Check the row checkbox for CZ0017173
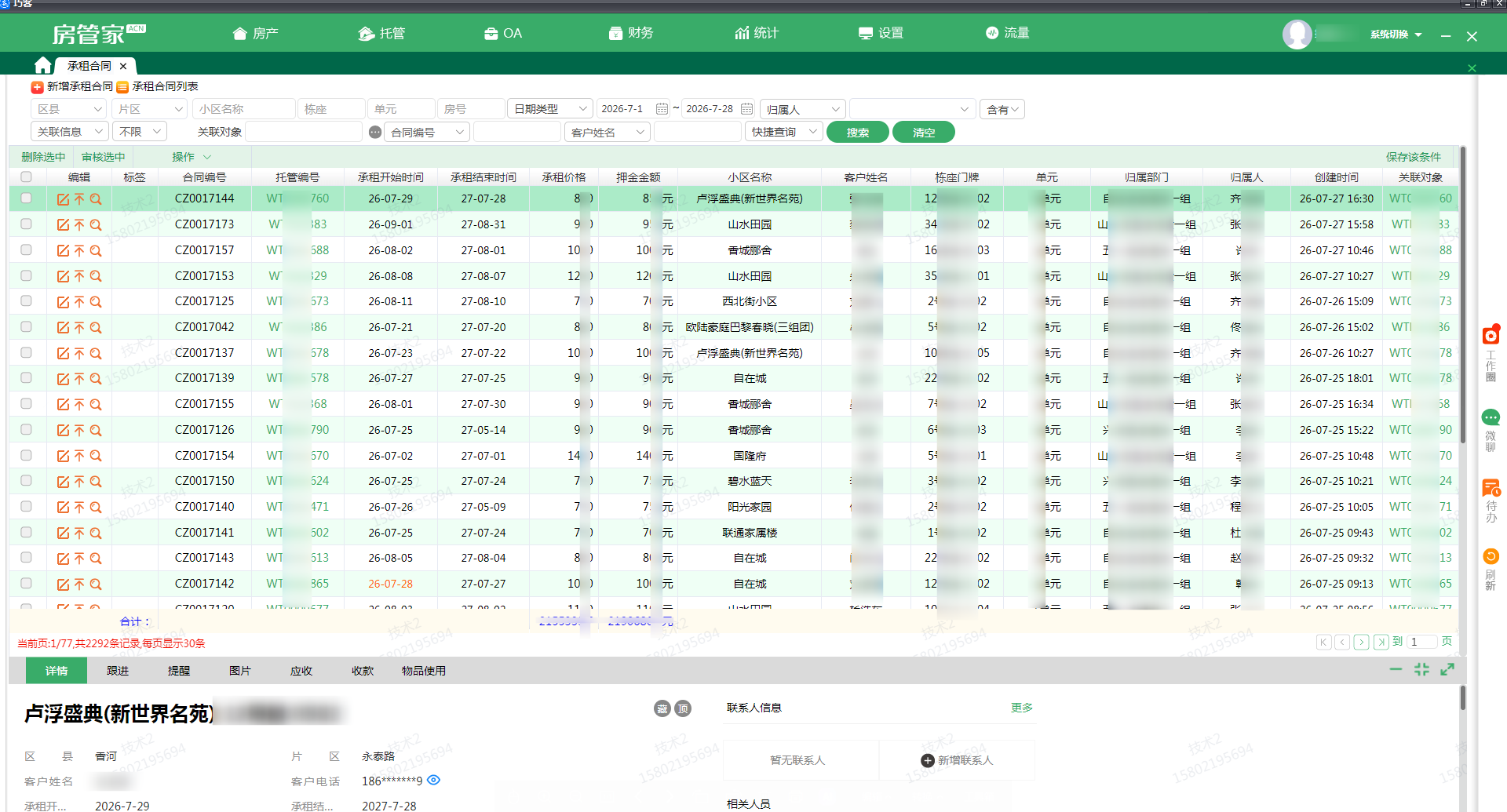The height and width of the screenshot is (812, 1507). 26,224
